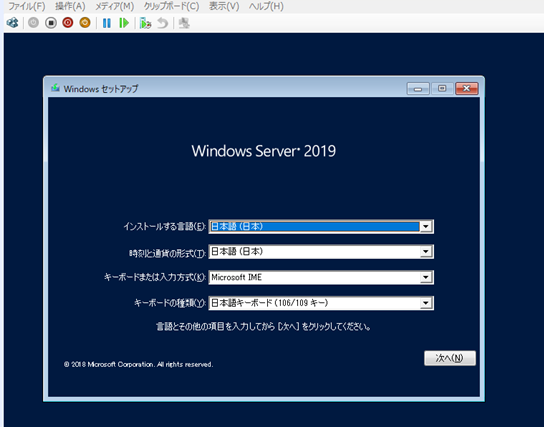This screenshot has width=544, height=427.
Task: Click the キーボードの種類(Y) label
Action: coord(170,303)
